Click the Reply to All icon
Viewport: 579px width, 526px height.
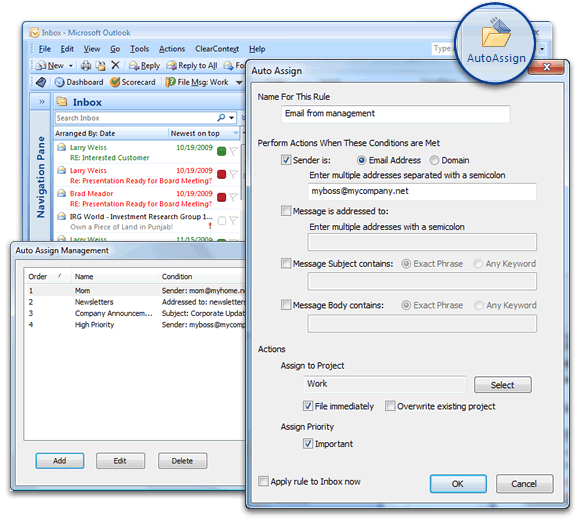[171, 66]
